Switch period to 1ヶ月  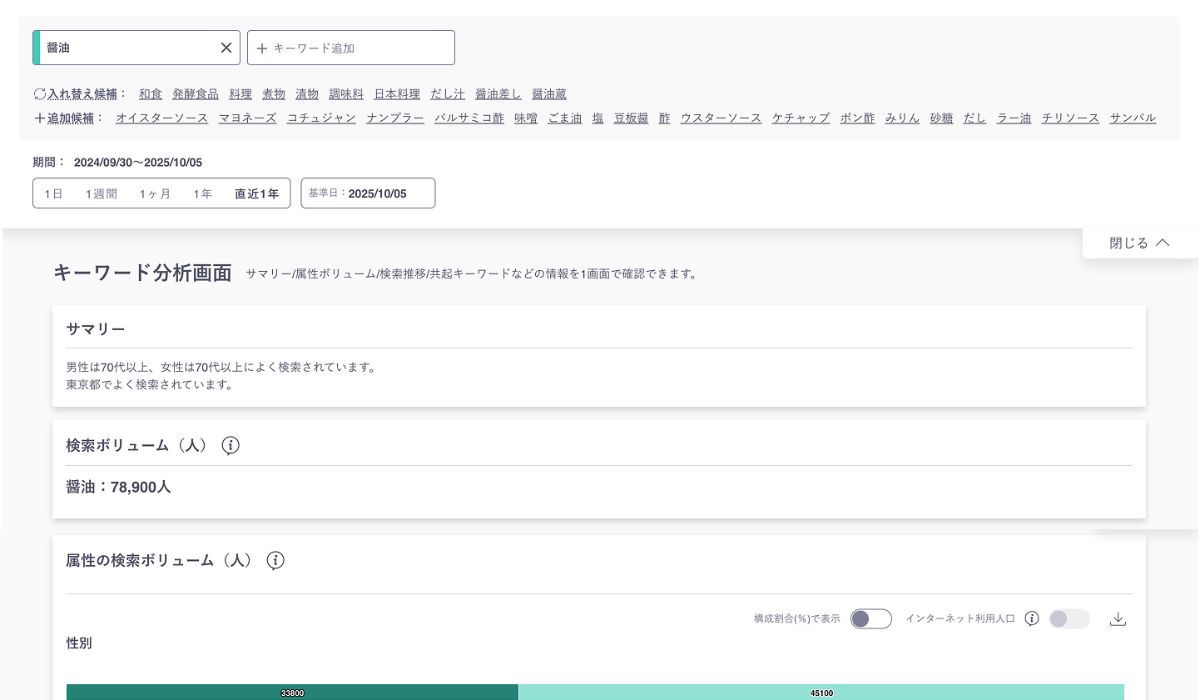(155, 194)
